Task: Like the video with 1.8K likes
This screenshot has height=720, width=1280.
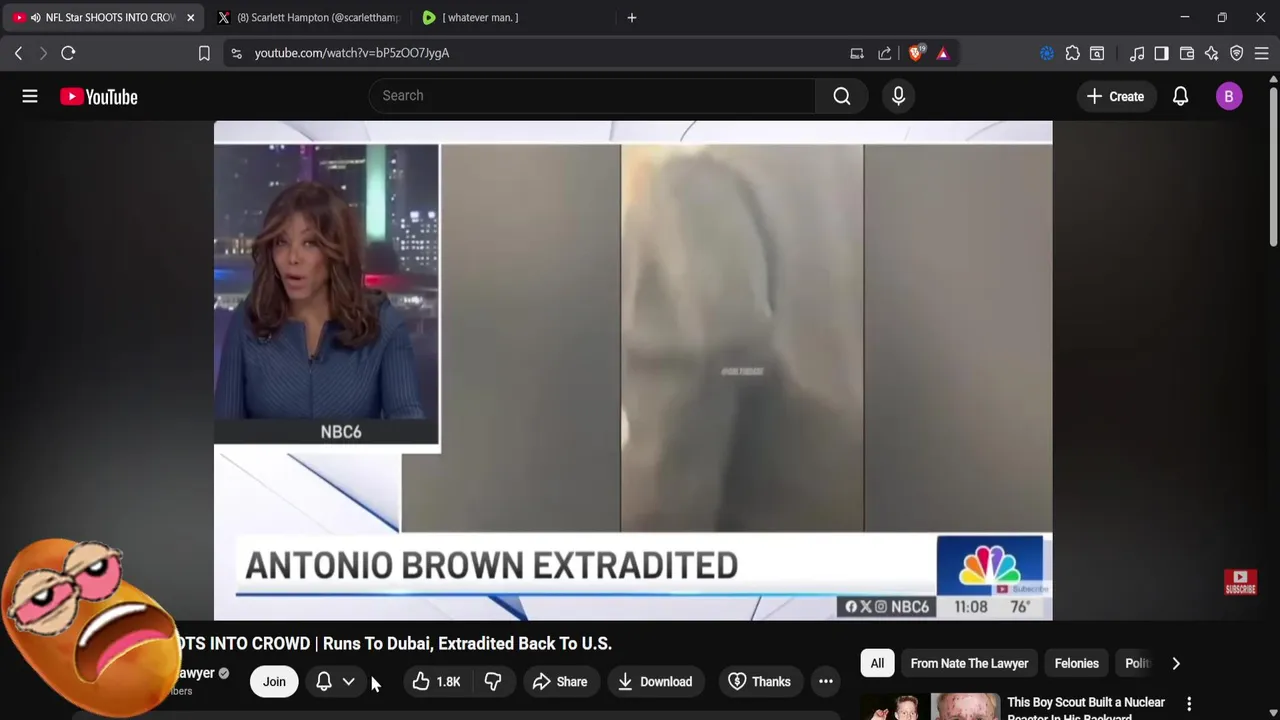Action: [437, 682]
